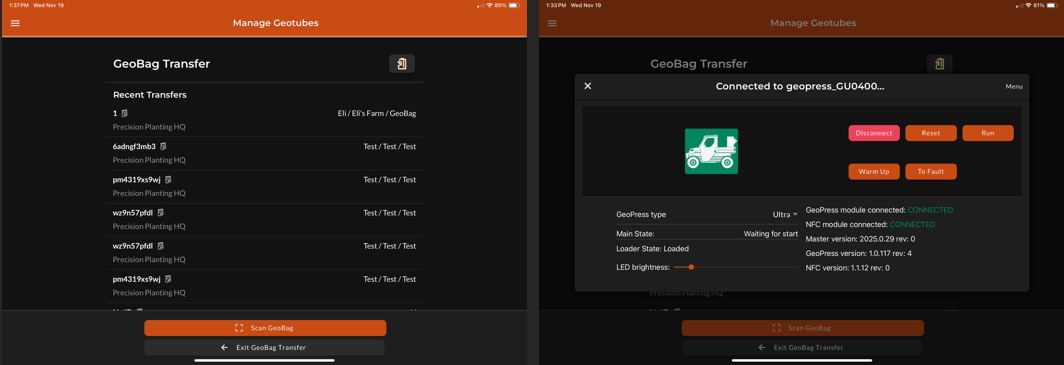
Task: Tap the 81% battery indicator on right screen
Action: (x=1046, y=5)
